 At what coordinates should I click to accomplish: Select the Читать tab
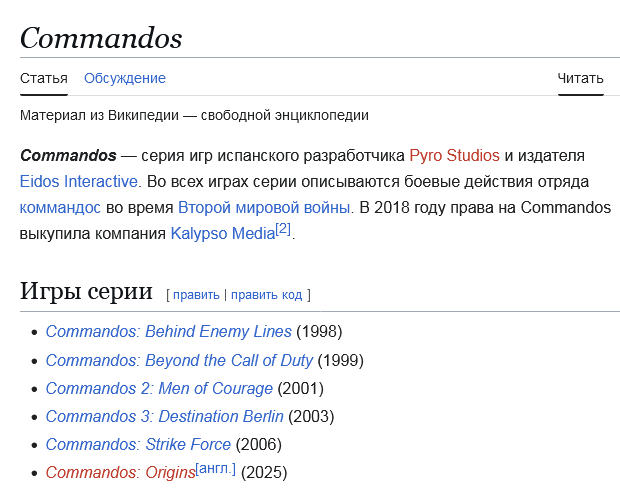pyautogui.click(x=580, y=78)
